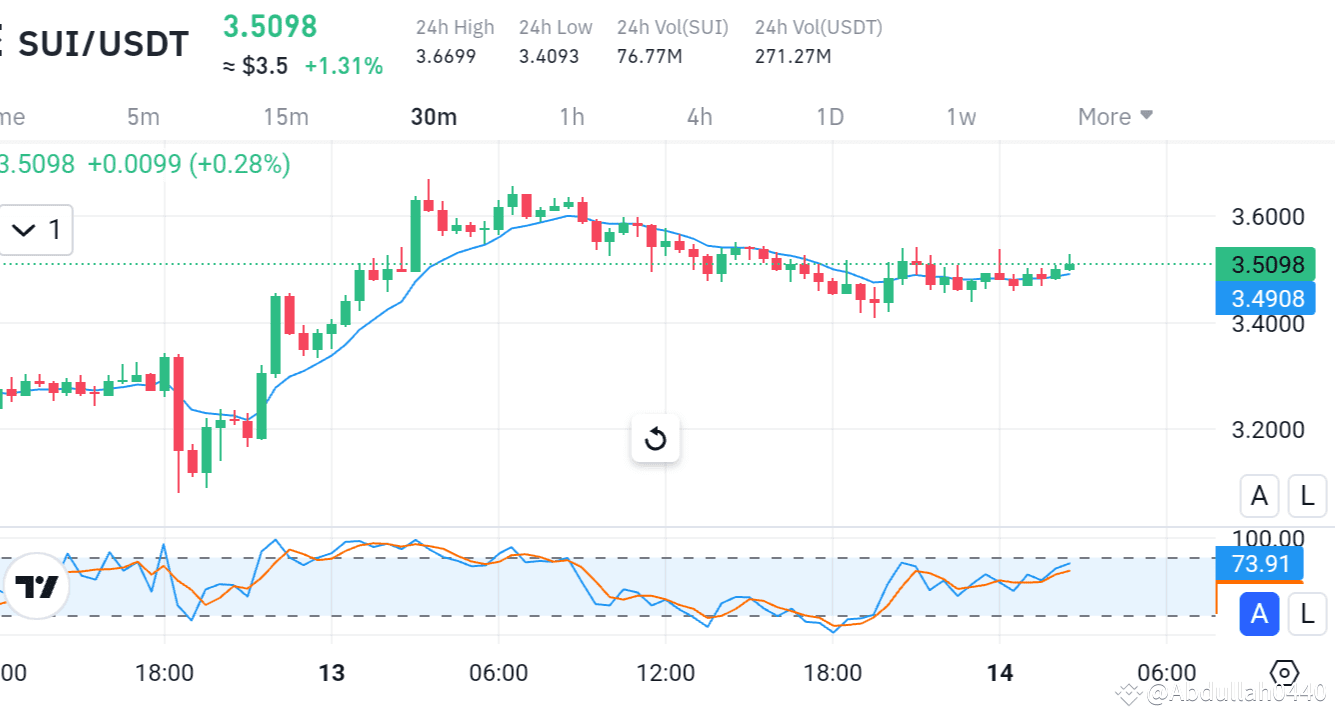This screenshot has width=1335, height=715.
Task: Expand the interval 1 selector chevron
Action: point(25,230)
